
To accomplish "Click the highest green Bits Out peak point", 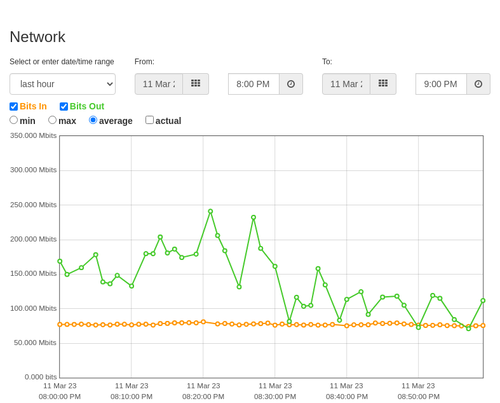I will tap(210, 211).
